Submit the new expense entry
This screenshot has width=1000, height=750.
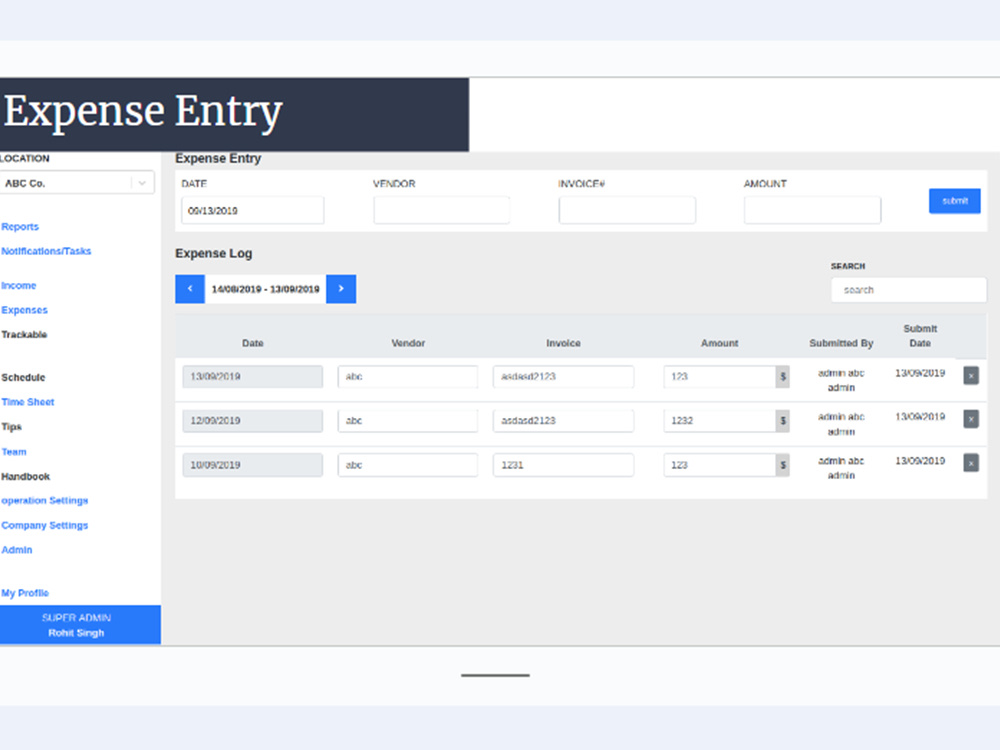(x=954, y=200)
